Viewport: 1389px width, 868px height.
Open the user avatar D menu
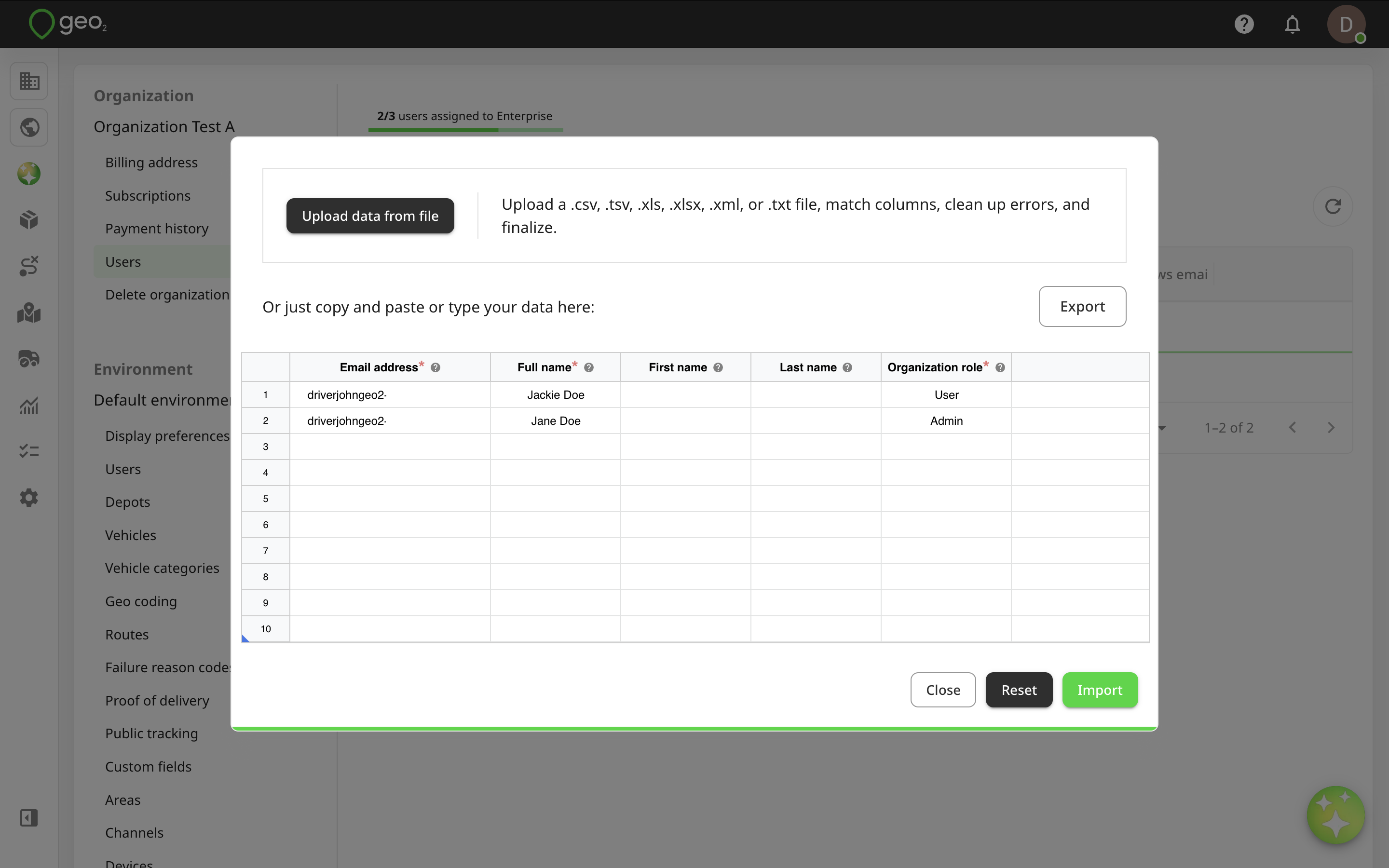(1346, 24)
